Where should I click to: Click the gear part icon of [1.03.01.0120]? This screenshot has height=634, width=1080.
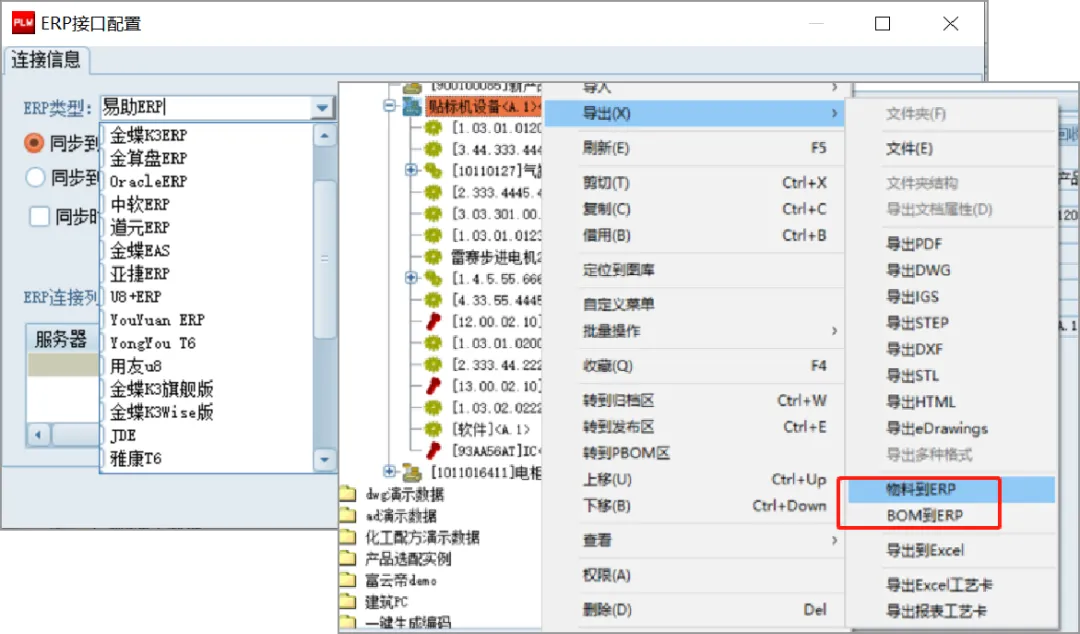433,129
